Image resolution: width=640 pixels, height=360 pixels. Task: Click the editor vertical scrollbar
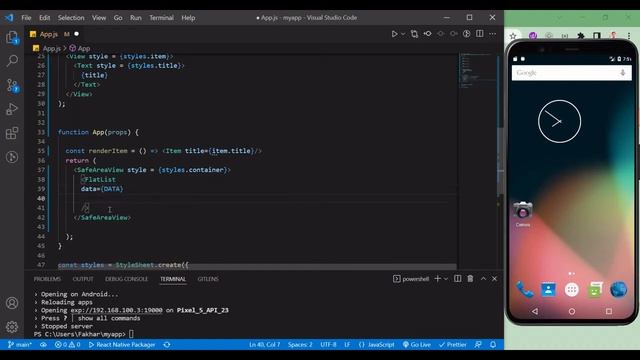(500, 161)
